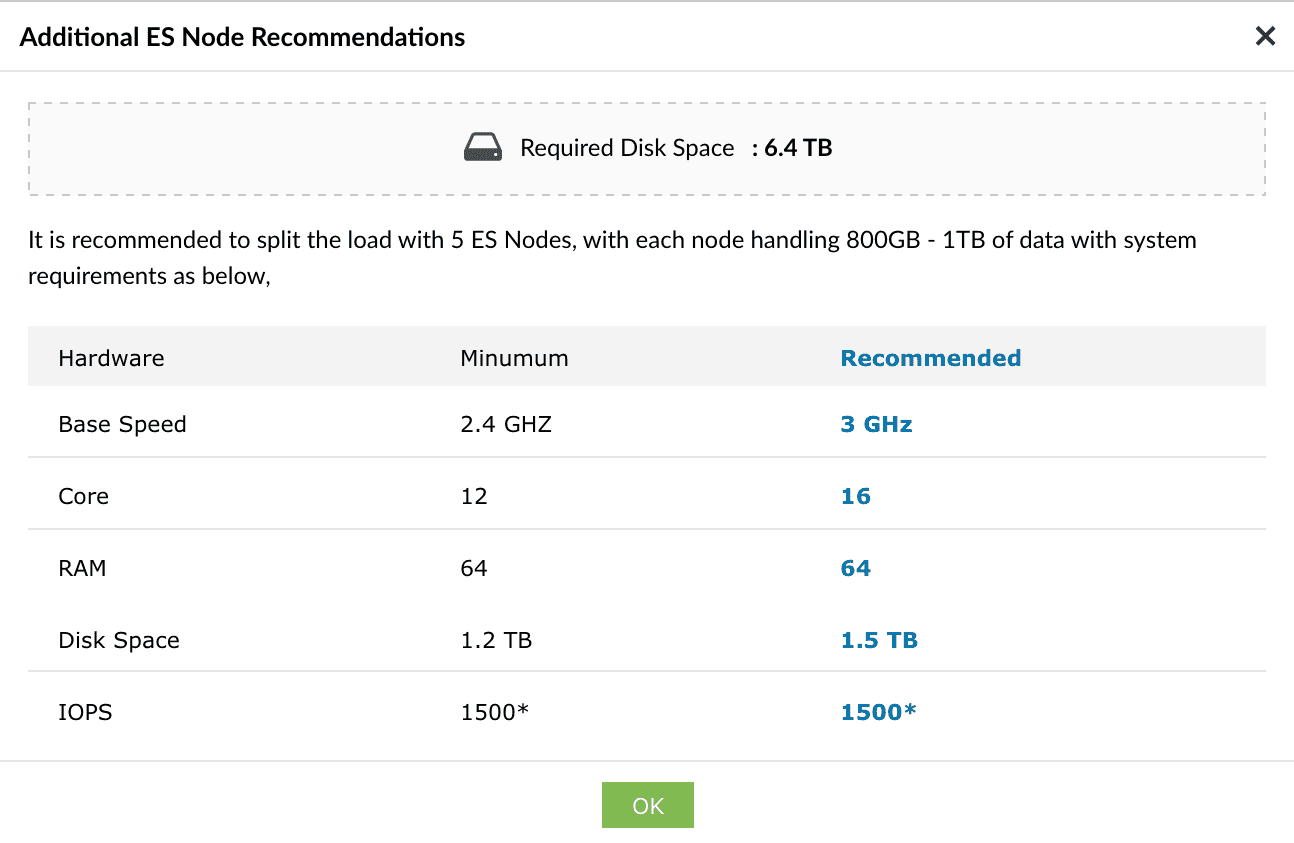Click the IOPS row label
This screenshot has height=843, width=1294.
coord(85,712)
